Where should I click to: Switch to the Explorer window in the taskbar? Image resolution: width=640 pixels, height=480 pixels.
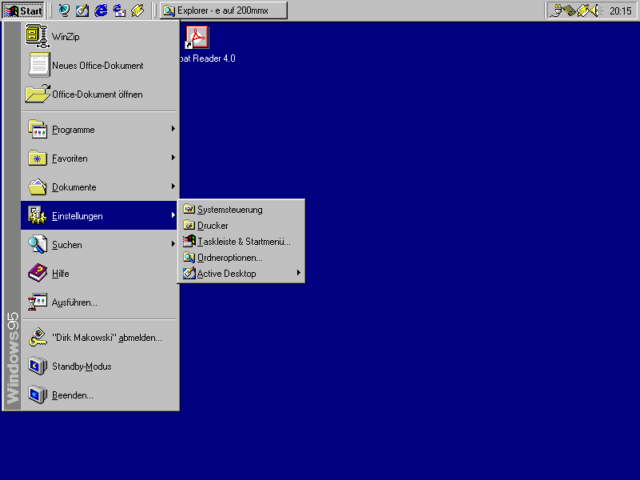pyautogui.click(x=224, y=10)
